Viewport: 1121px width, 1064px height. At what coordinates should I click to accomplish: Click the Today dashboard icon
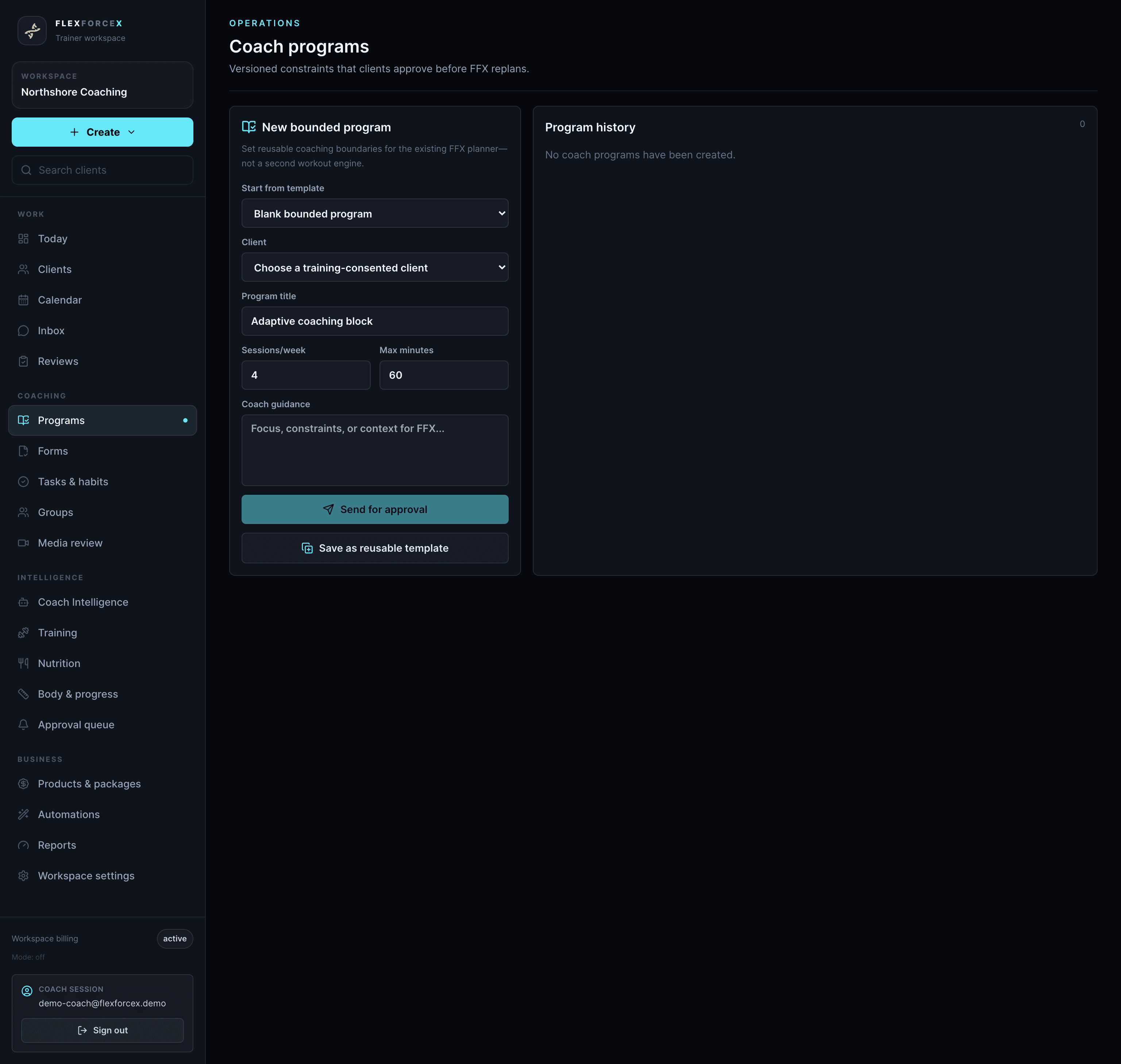point(23,239)
